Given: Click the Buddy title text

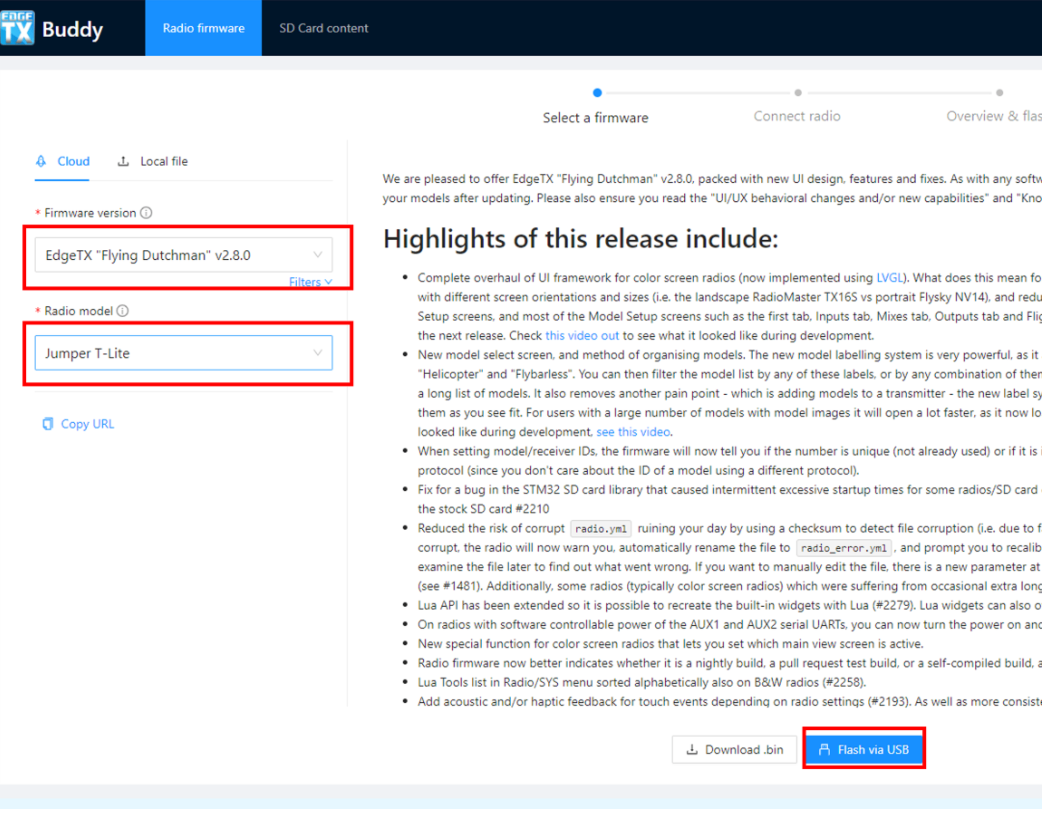Looking at the screenshot, I should (73, 29).
